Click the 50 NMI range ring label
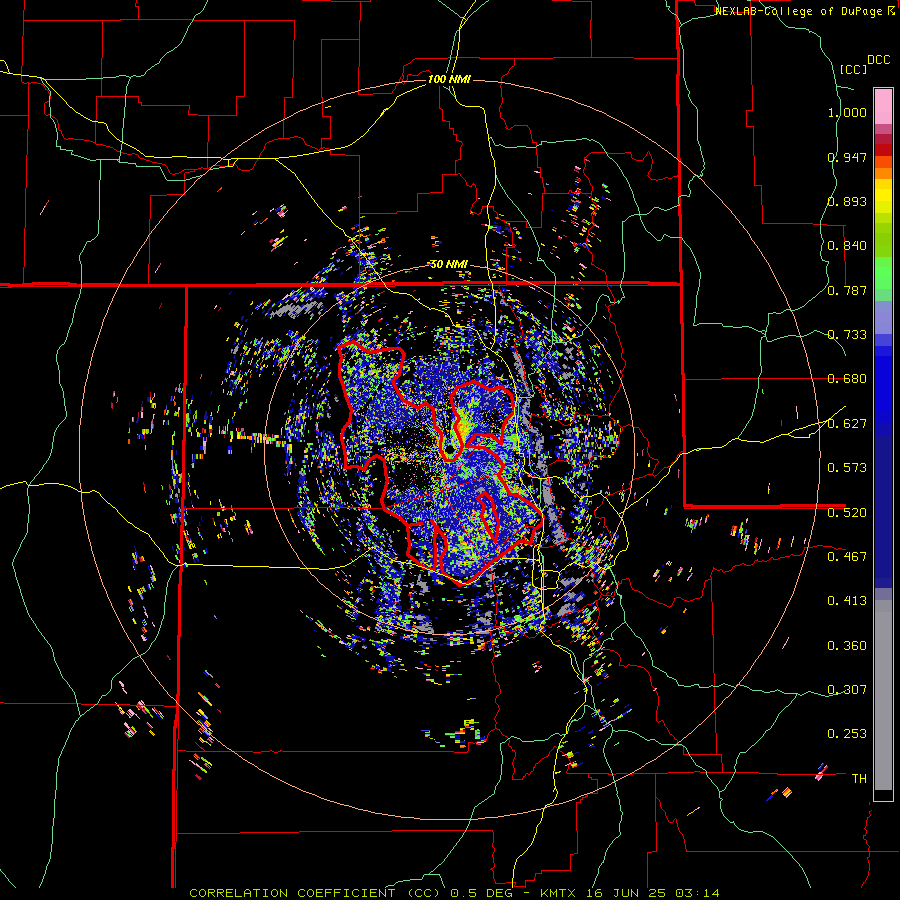The width and height of the screenshot is (900, 900). [x=449, y=264]
